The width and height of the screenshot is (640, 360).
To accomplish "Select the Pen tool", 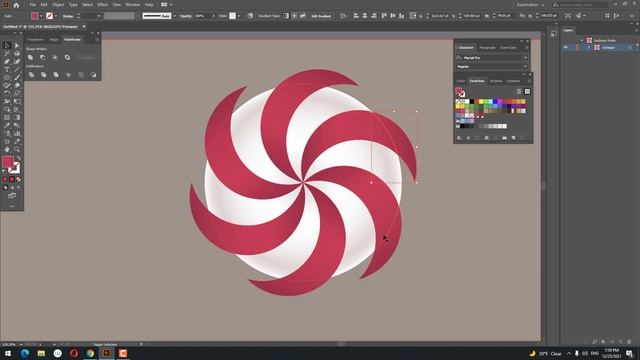I will 7,62.
